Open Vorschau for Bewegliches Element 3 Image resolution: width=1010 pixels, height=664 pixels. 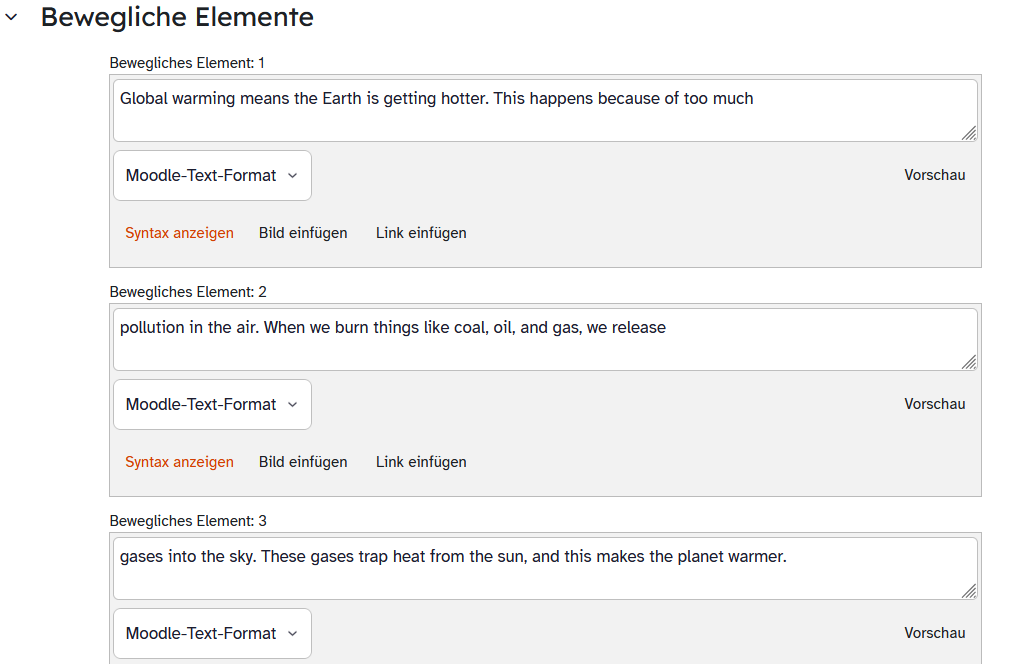tap(934, 633)
